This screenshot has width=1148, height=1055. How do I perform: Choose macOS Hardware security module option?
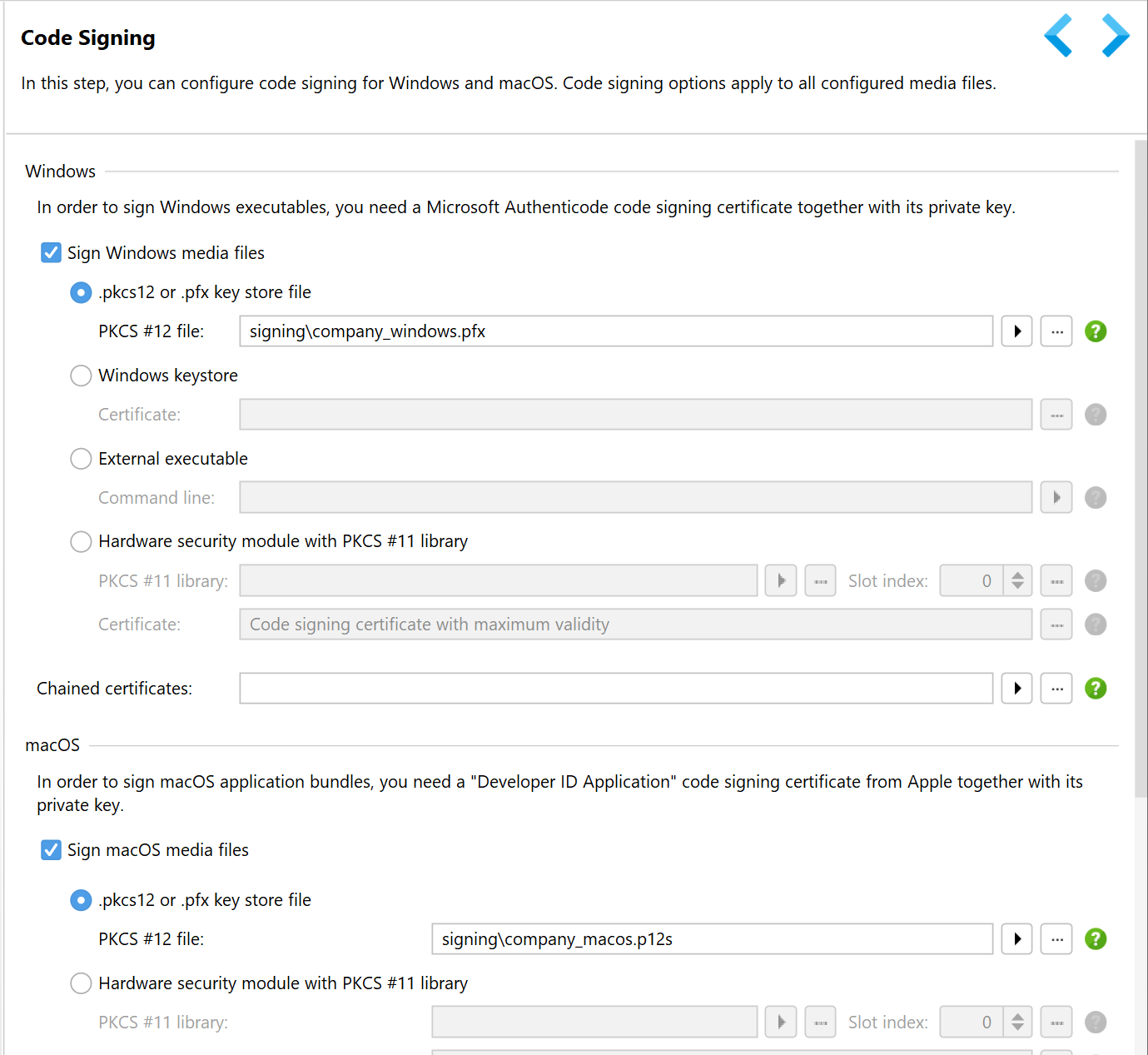[81, 983]
